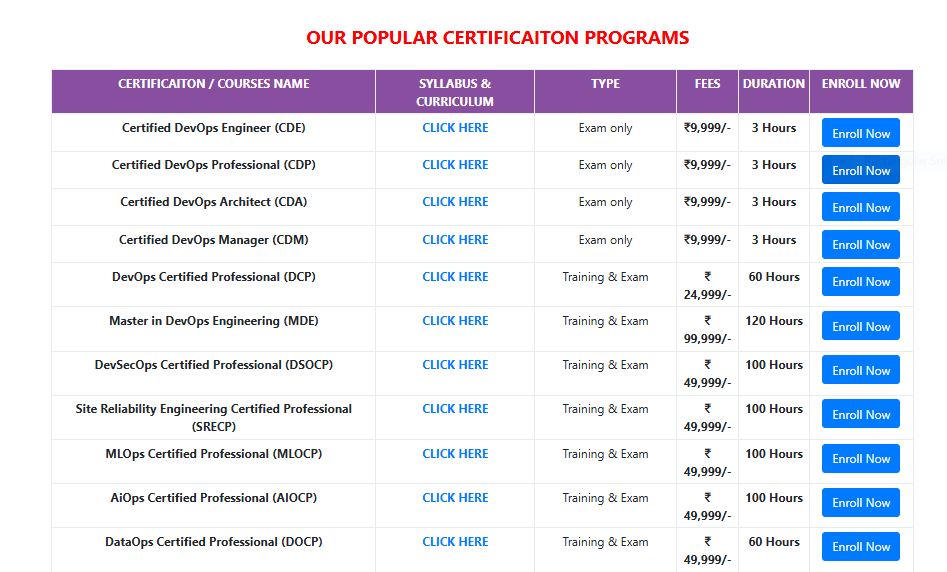The height and width of the screenshot is (572, 947).
Task: Click Enroll Now for MLOps Certified Professional
Action: [860, 458]
